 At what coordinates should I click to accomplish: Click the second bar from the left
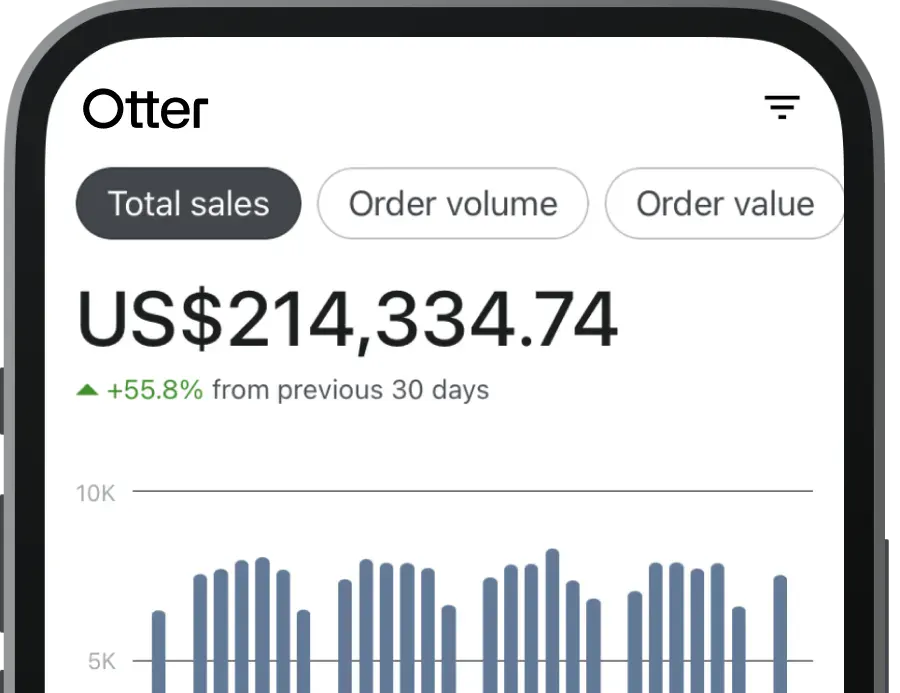(x=200, y=632)
